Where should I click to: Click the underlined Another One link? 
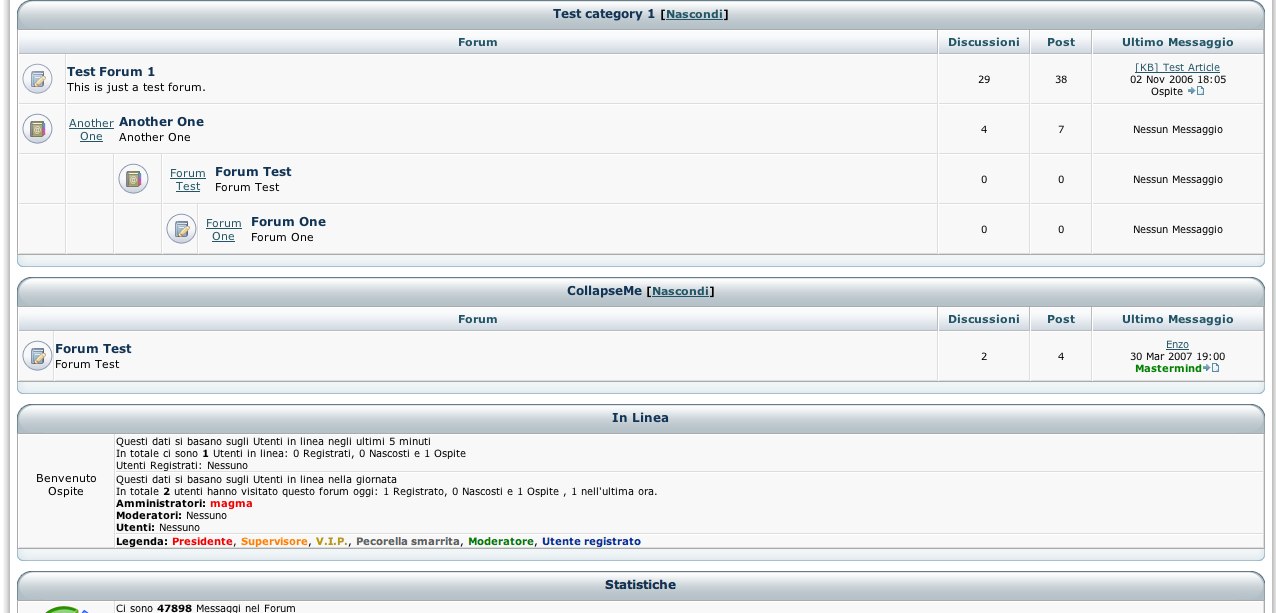coord(91,130)
